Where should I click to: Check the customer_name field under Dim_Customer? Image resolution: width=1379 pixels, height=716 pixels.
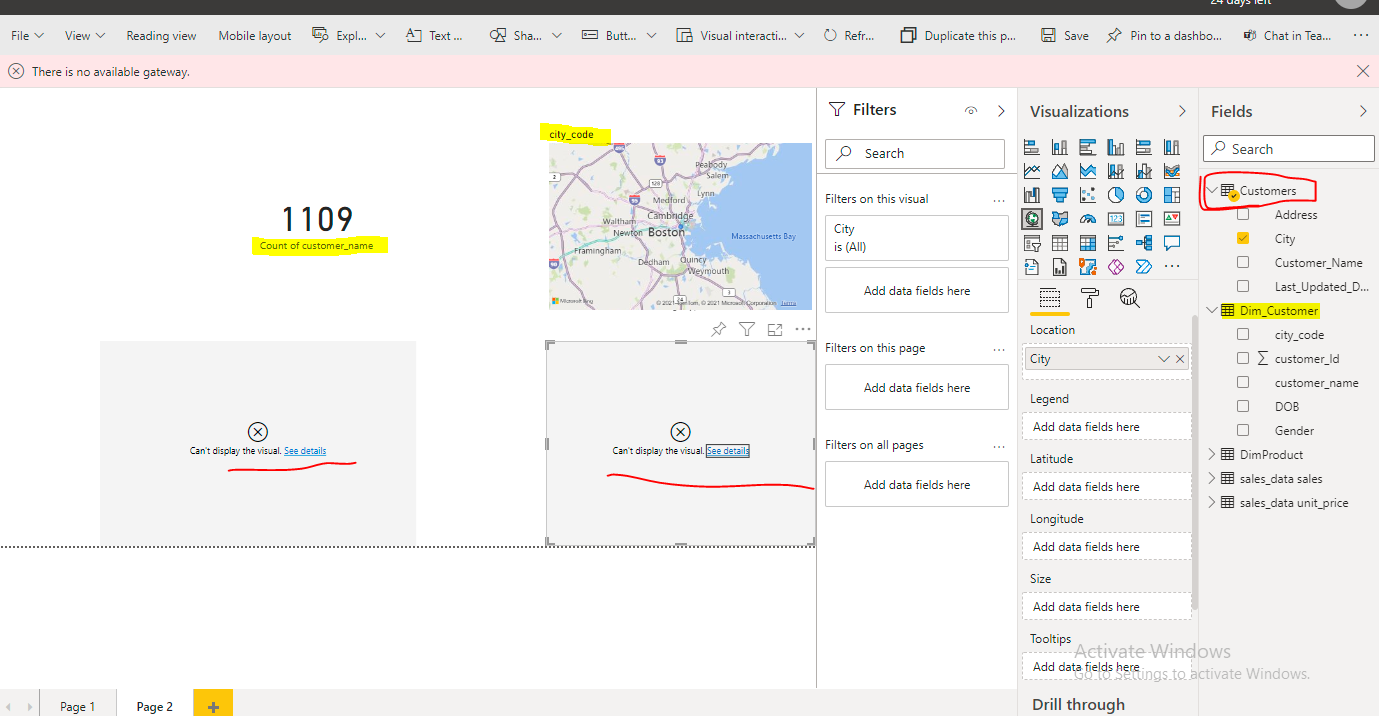(1243, 383)
